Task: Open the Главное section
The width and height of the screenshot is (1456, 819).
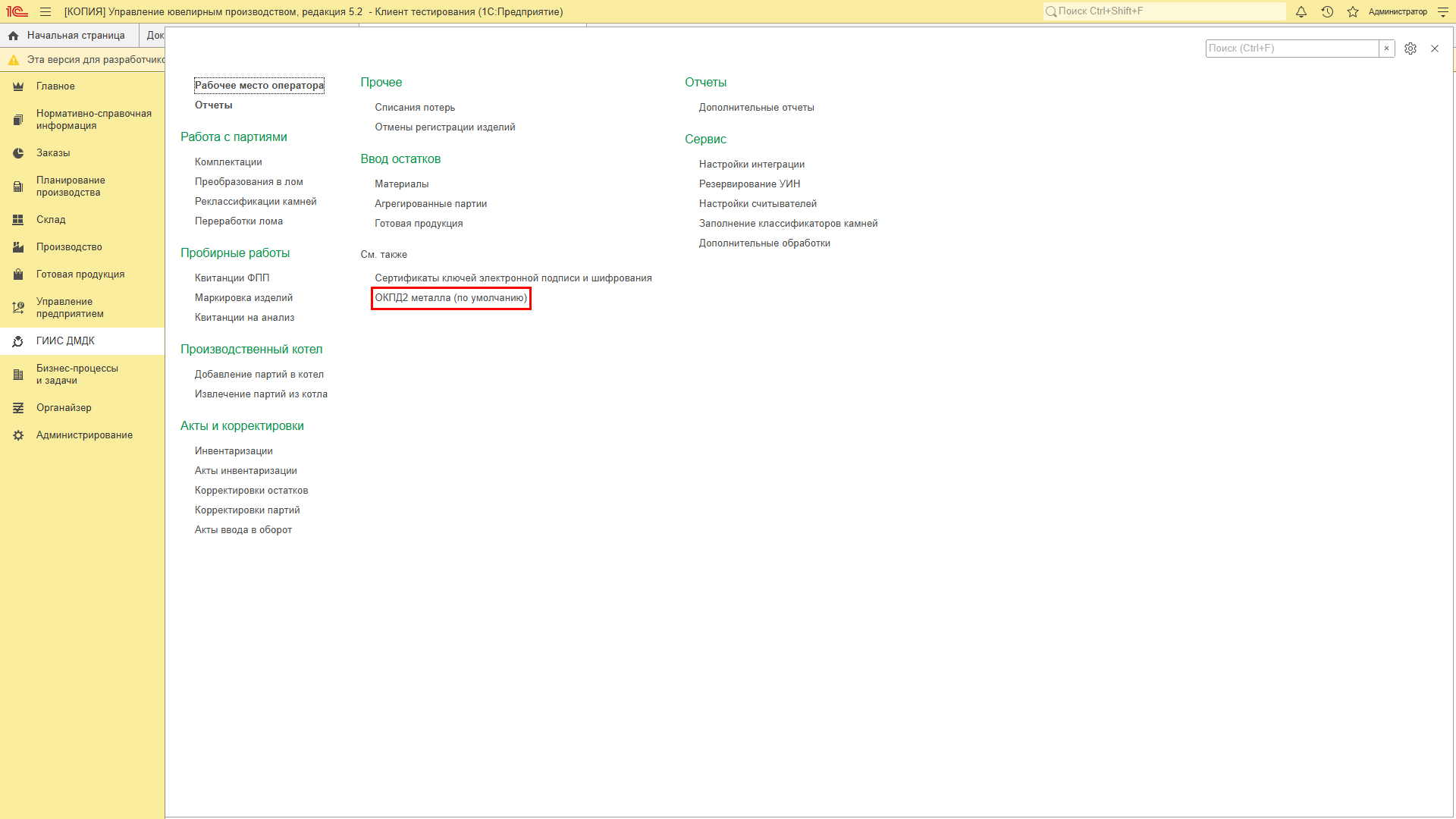Action: [83, 86]
